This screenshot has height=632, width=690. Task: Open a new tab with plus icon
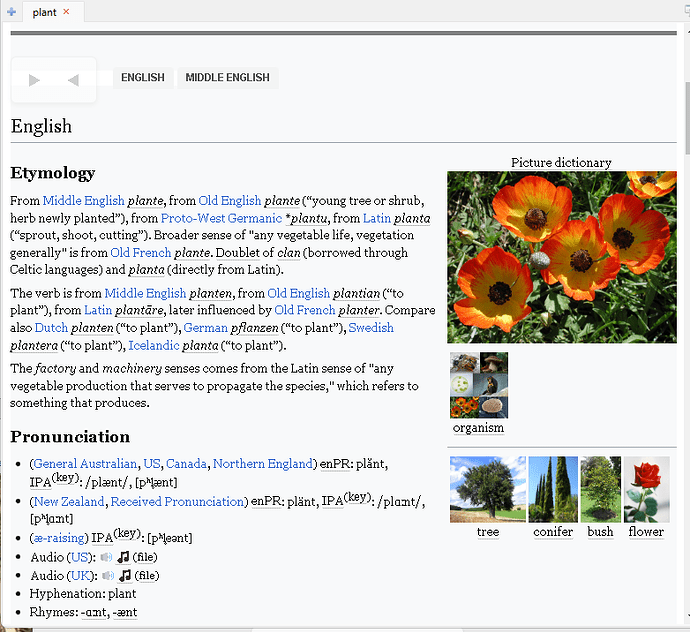[x=12, y=12]
